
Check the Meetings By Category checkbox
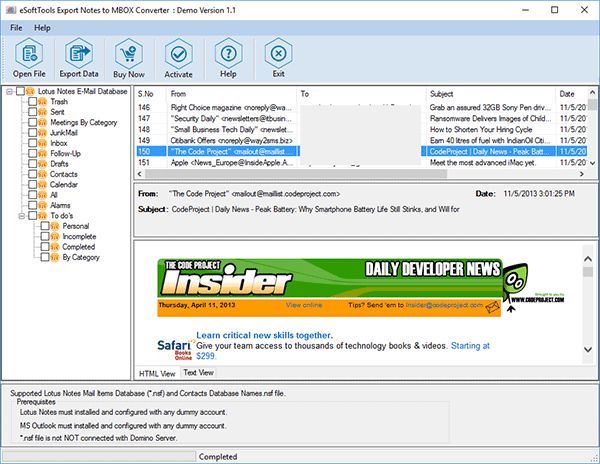[33, 122]
